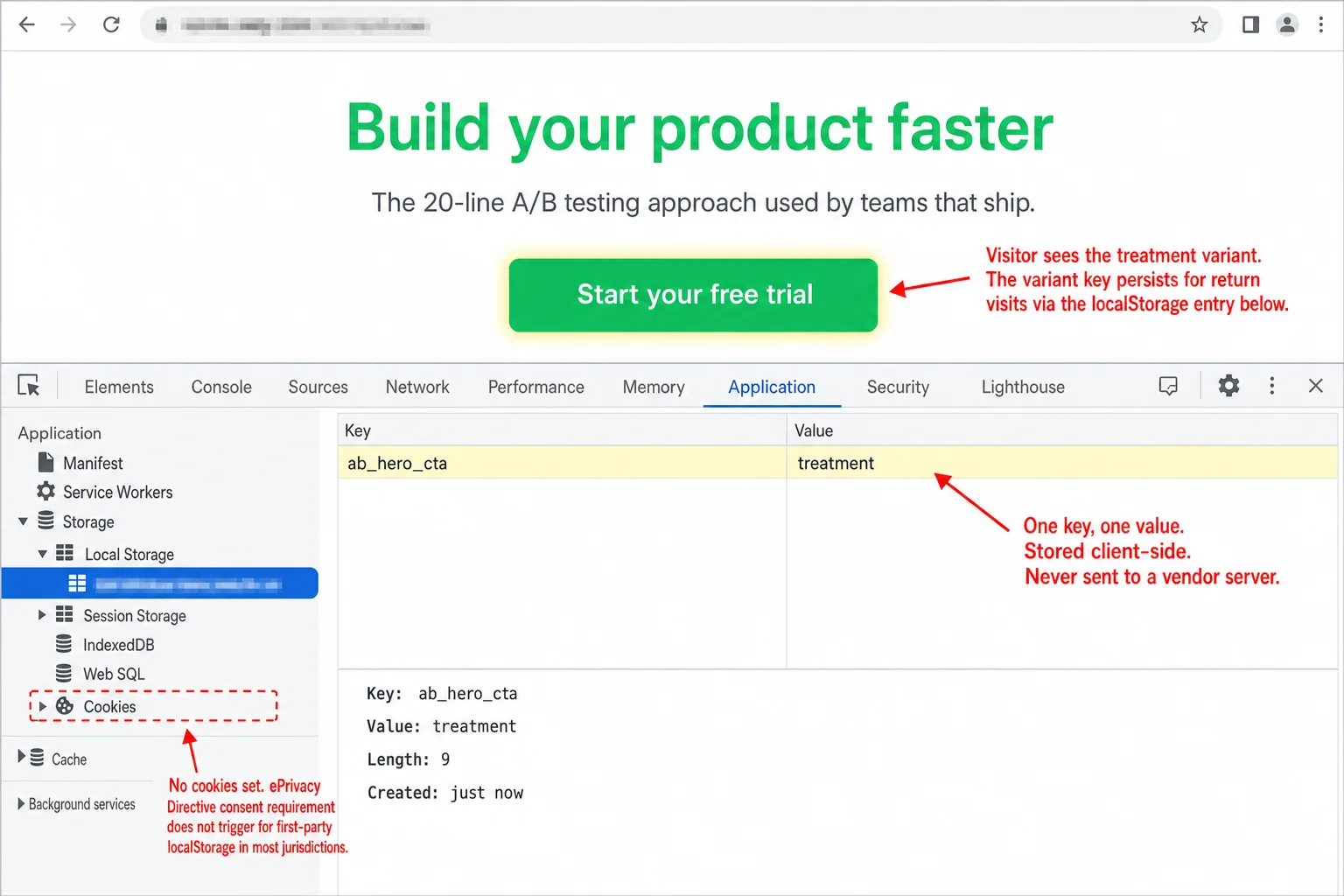1344x896 pixels.
Task: Switch to the Elements tab
Action: click(x=119, y=387)
